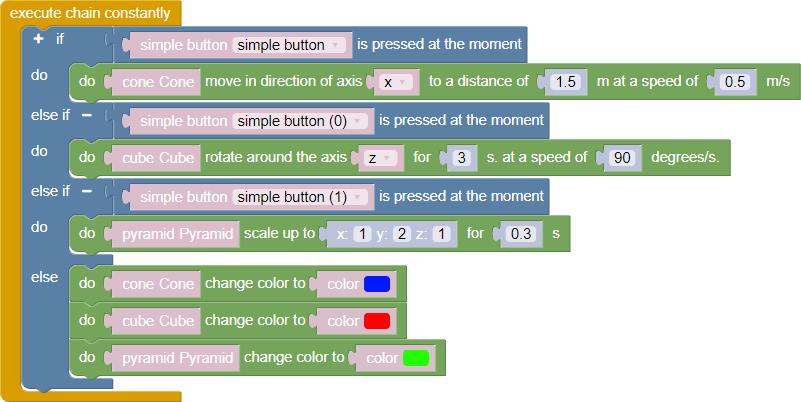Remove the first else-if branch using its minus icon

point(86,114)
